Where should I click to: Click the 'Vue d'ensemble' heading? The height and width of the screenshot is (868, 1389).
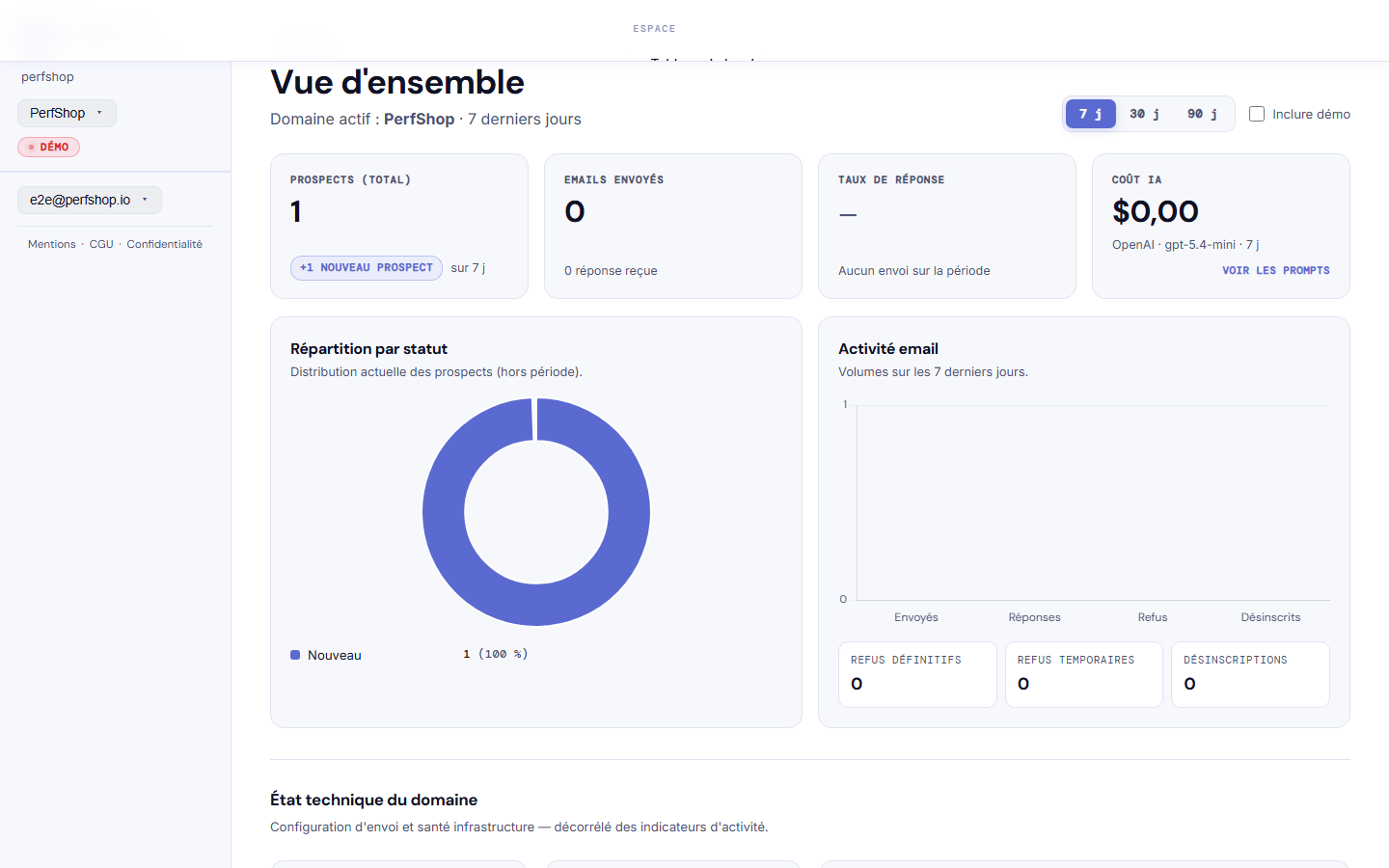pos(397,83)
